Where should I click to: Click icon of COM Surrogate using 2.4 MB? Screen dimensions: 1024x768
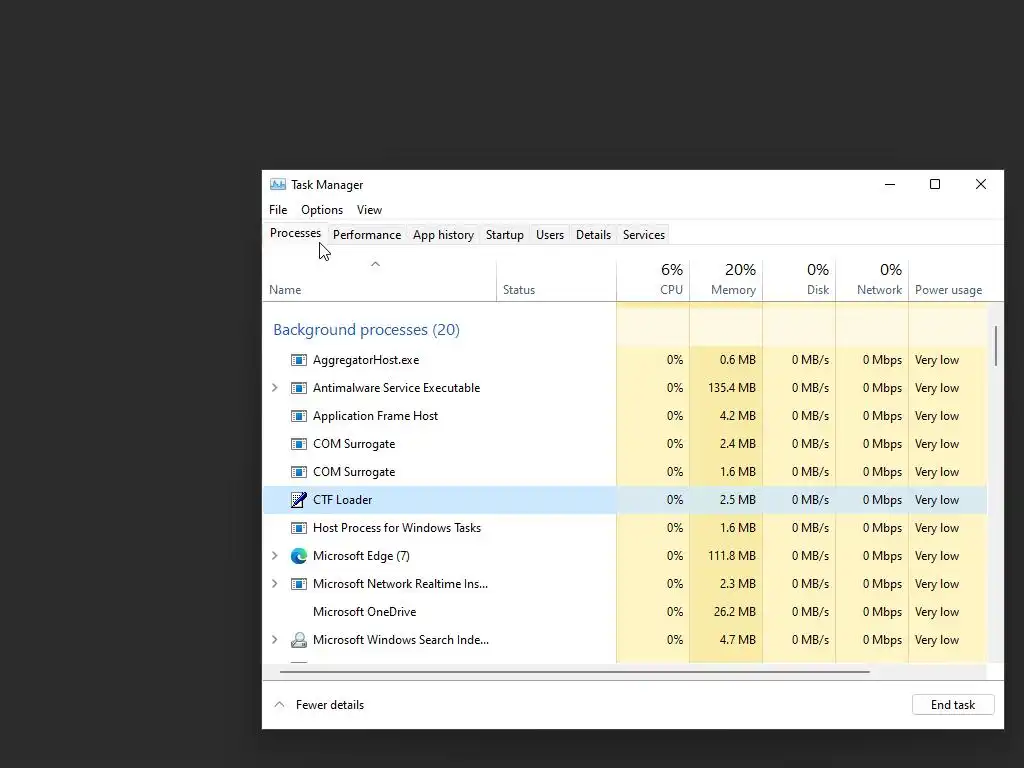point(298,444)
